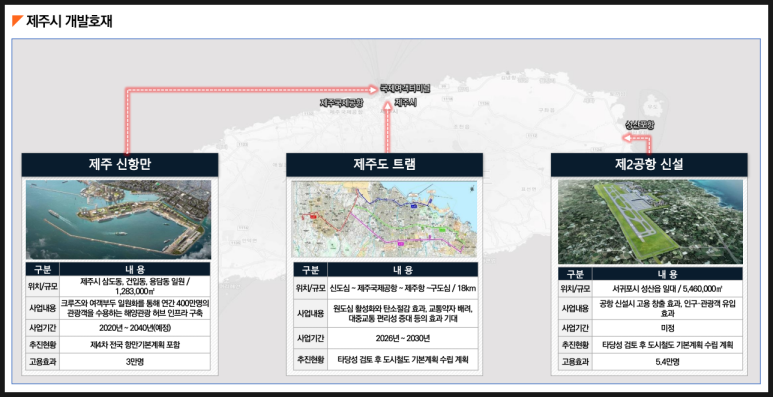Click '내 용' header in 제주 신항만 table
Image resolution: width=773 pixels, height=397 pixels.
(135, 269)
